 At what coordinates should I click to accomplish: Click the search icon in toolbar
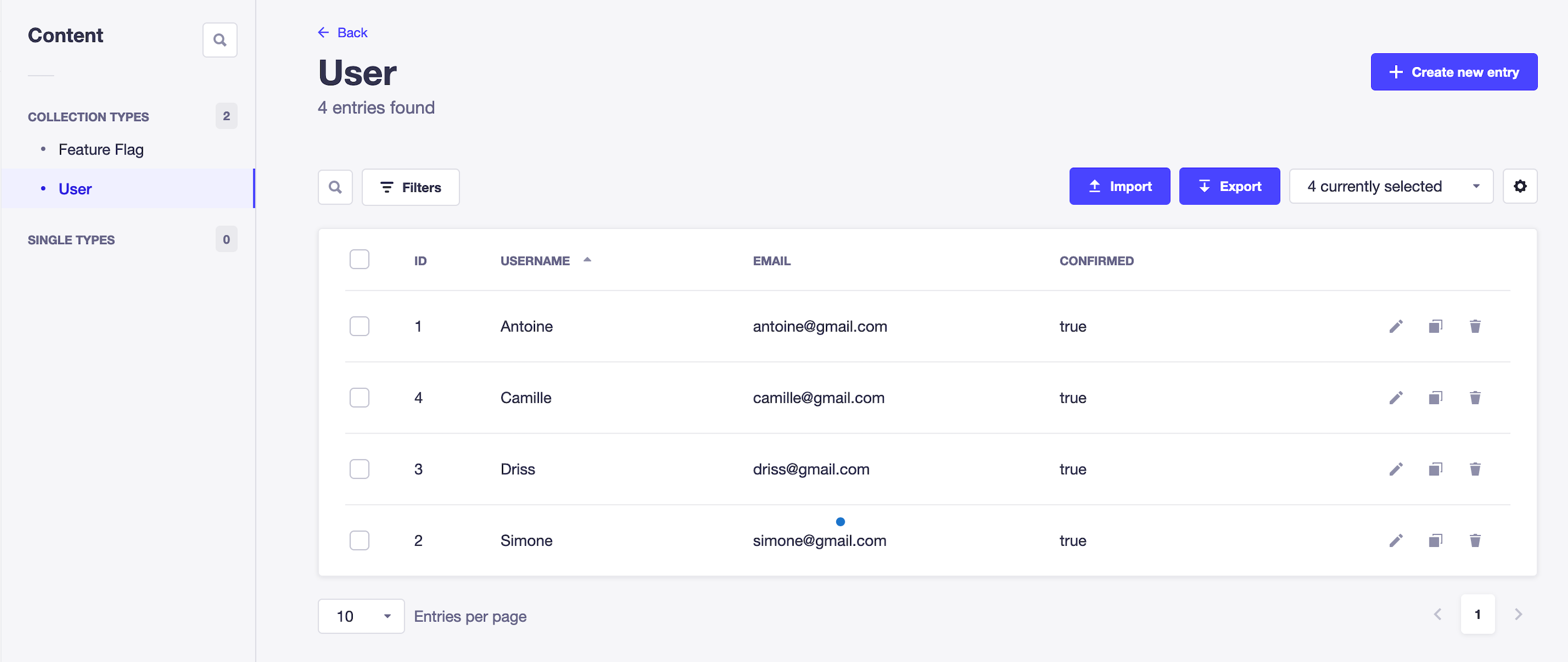(337, 187)
